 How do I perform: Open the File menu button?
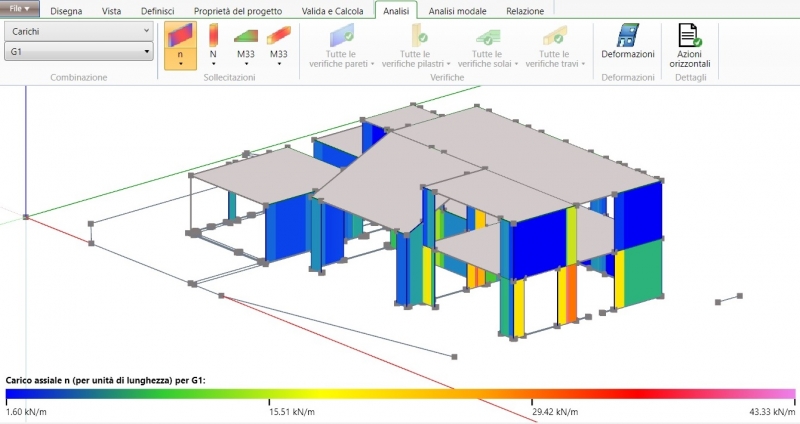pos(19,9)
